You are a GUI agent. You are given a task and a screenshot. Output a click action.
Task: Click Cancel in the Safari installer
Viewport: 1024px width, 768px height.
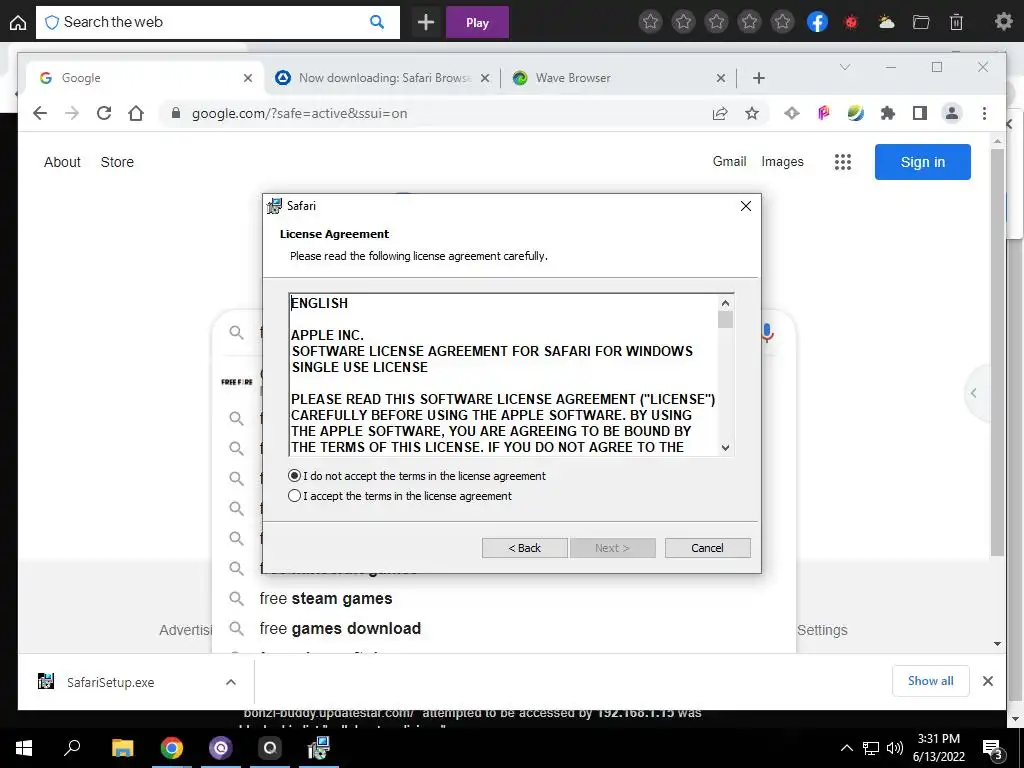click(x=707, y=548)
